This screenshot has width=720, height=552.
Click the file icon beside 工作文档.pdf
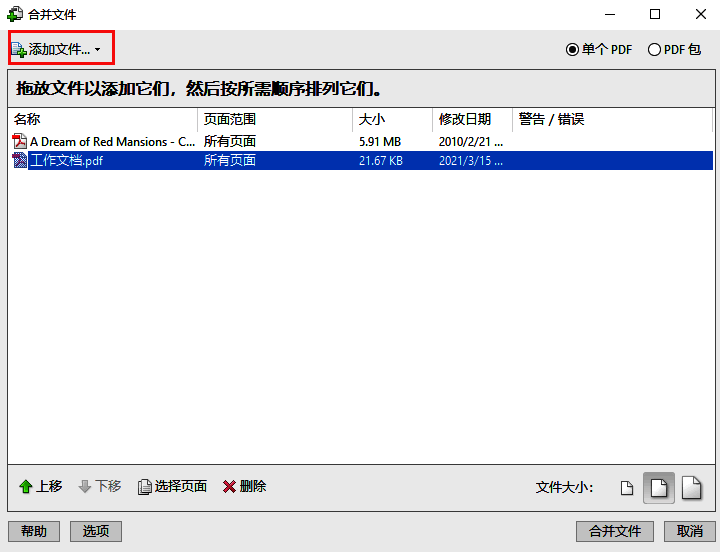pos(19,161)
